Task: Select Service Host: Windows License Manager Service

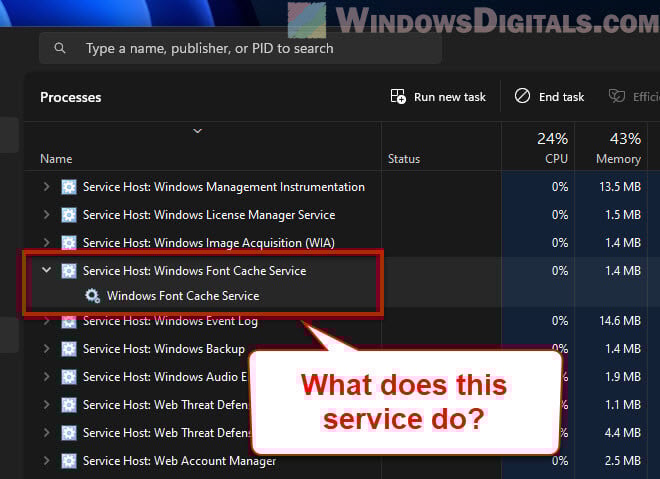Action: [x=209, y=215]
